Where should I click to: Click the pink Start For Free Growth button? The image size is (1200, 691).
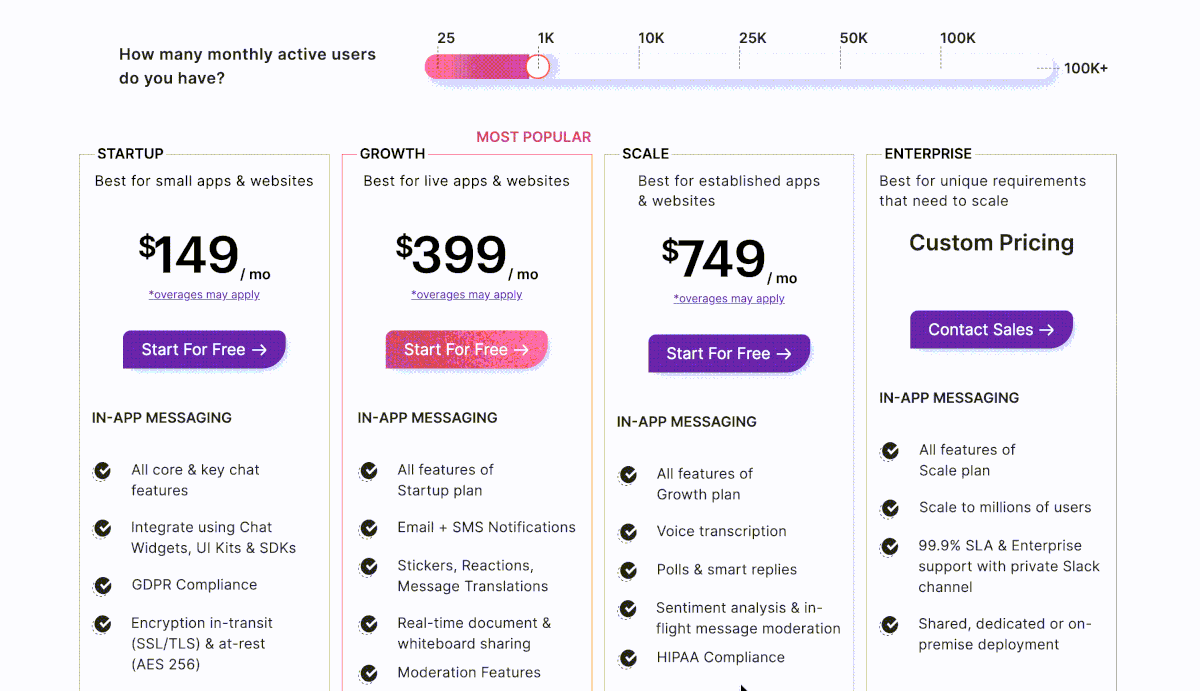467,349
